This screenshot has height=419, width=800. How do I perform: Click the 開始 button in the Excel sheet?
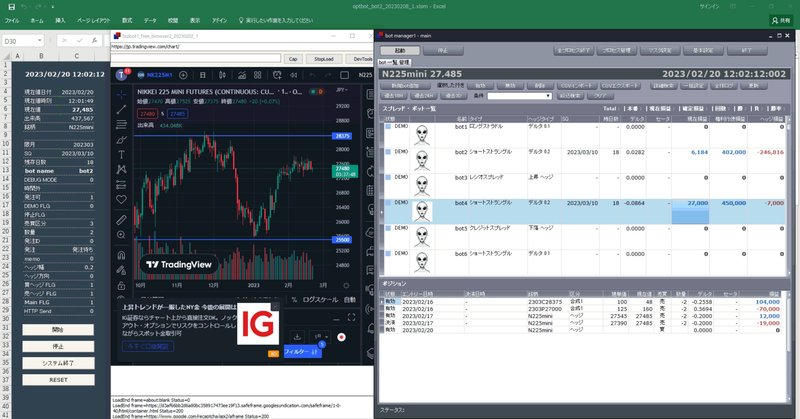58,330
